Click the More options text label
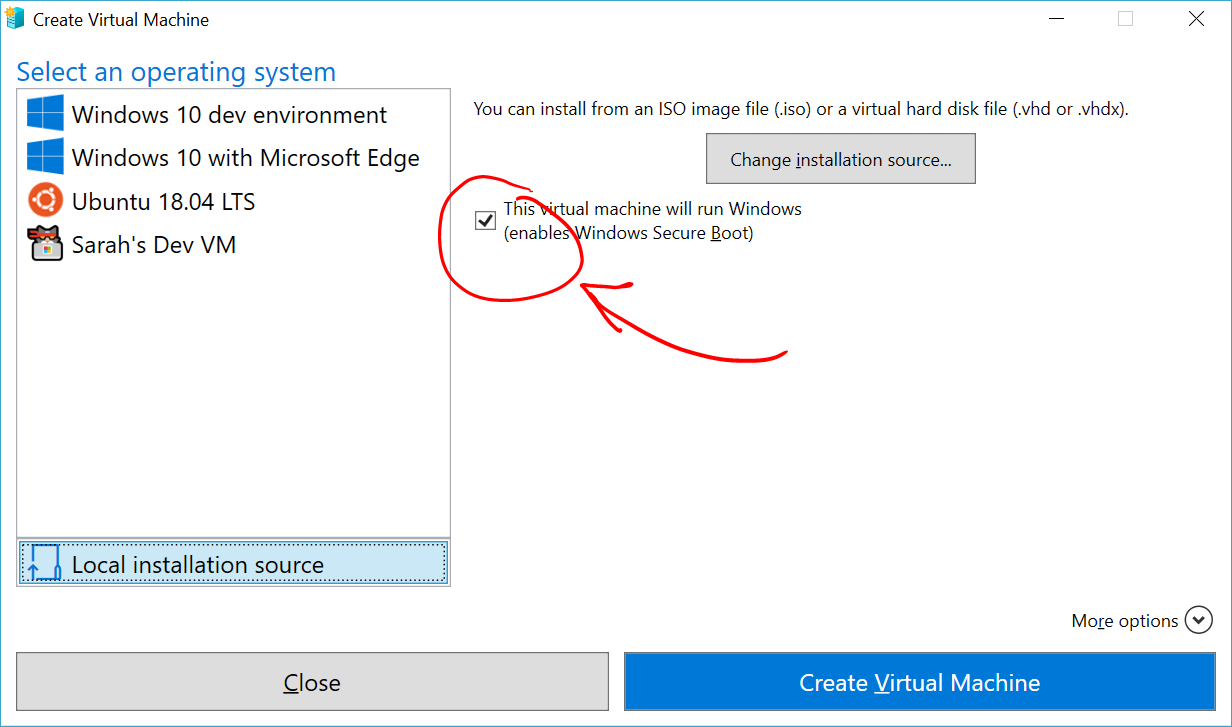 coord(1124,620)
